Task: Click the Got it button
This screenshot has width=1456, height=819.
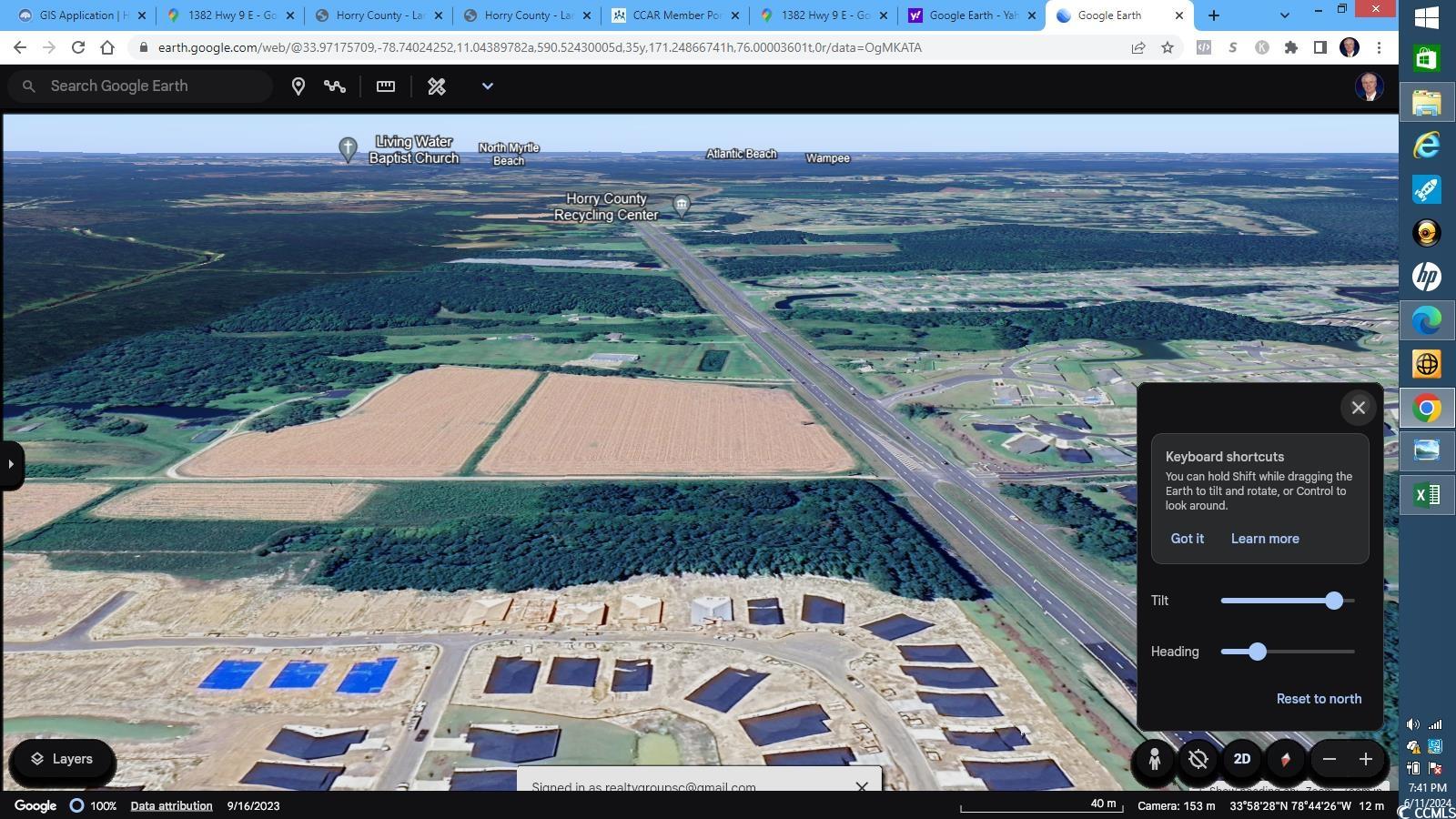Action: (1187, 539)
